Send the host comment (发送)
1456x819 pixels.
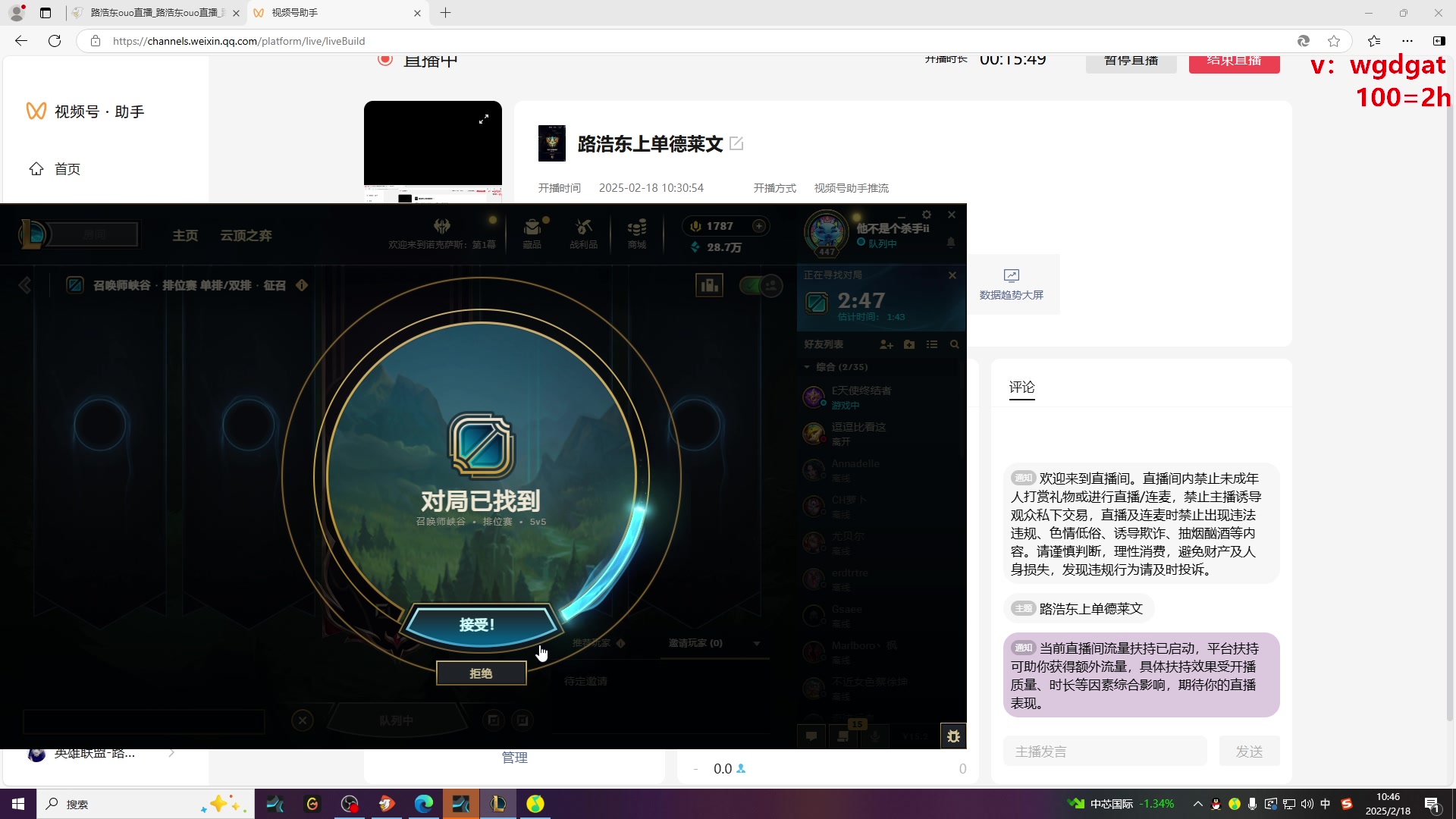[x=1249, y=751]
